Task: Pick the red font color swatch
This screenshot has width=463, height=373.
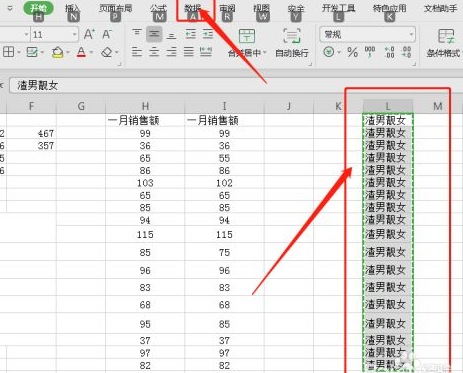Action: (x=81, y=52)
